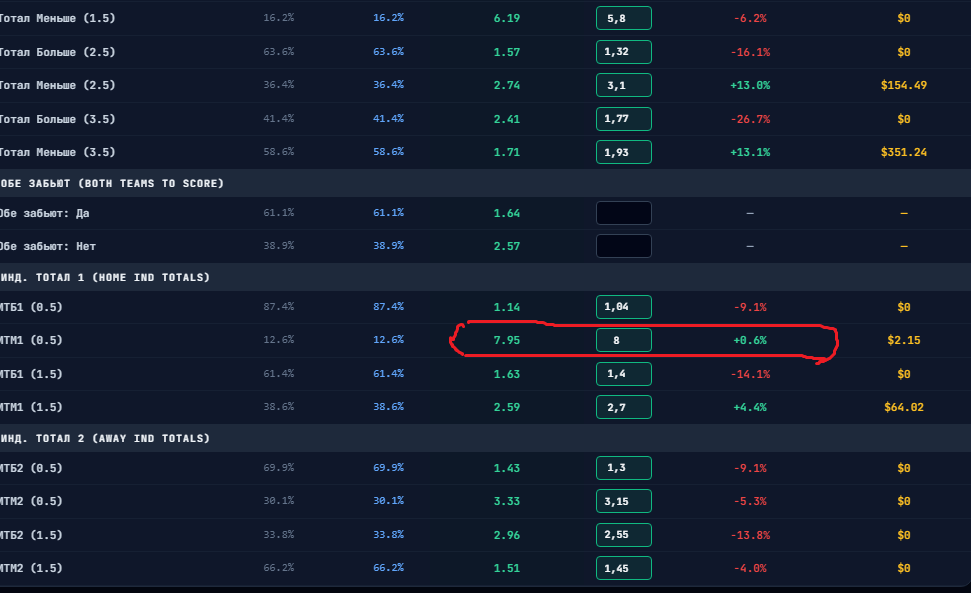Click the odds box with 8 for ИТМ1 (0.5)
Screen dimensions: 971x593
click(x=624, y=340)
